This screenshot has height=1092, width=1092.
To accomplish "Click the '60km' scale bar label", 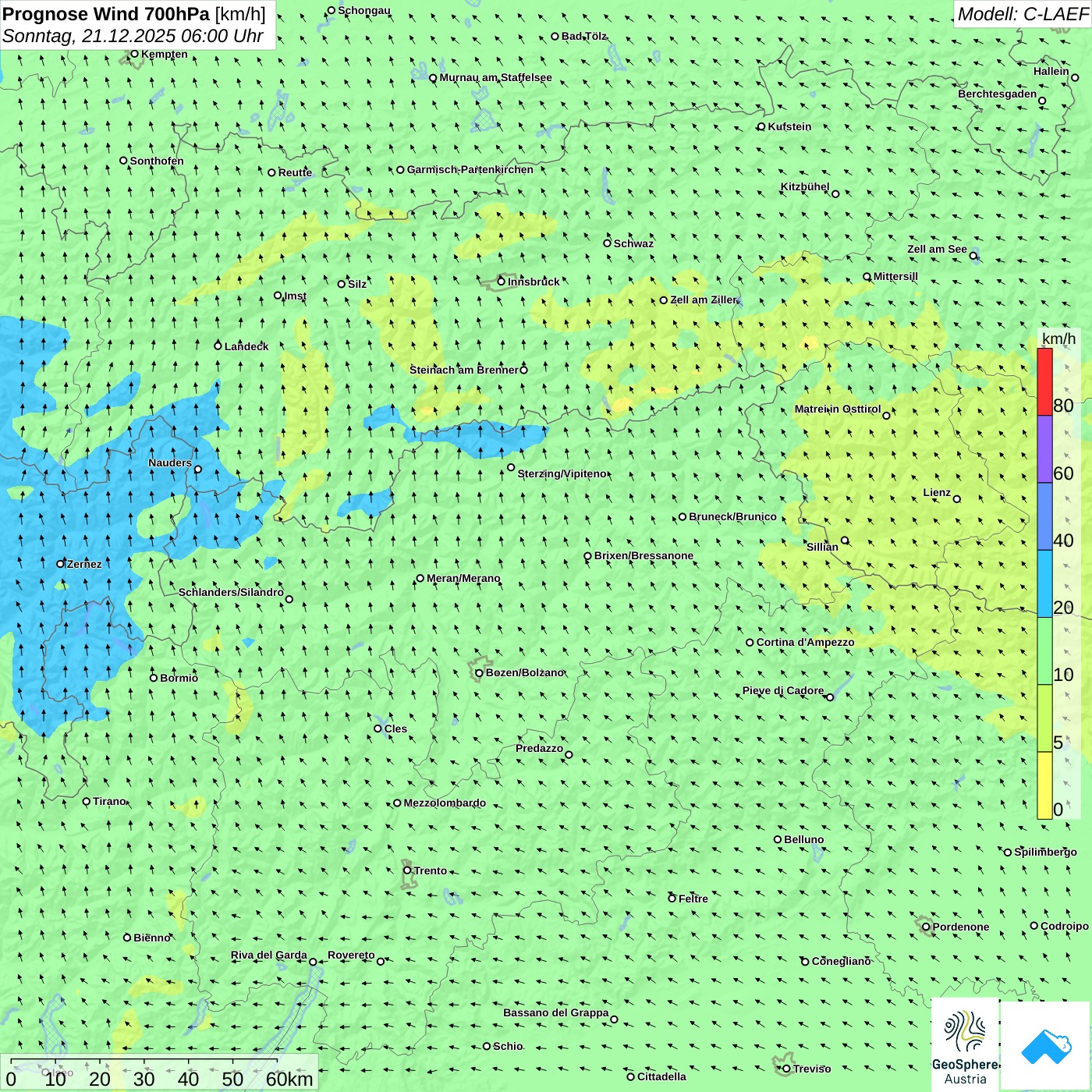I will click(x=289, y=1079).
